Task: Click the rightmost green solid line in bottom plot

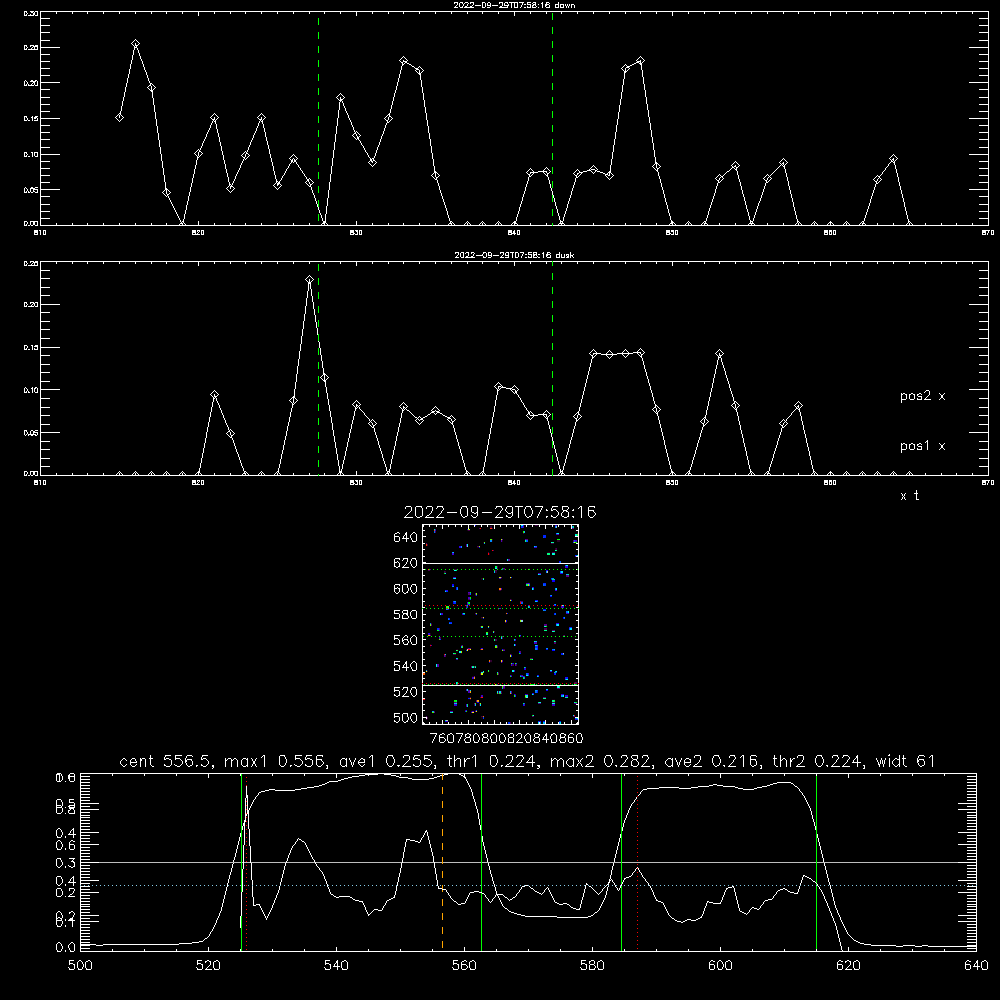Action: coord(816,861)
